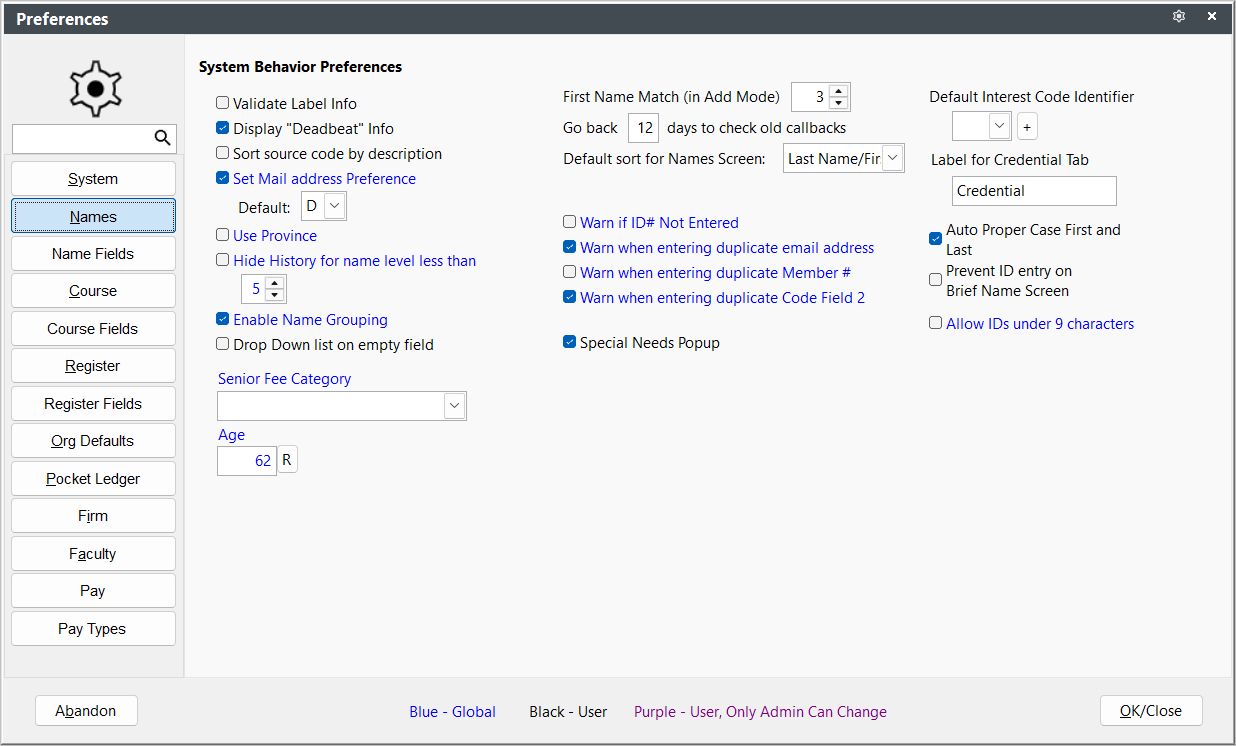Open Default sort for Names Screen dropdown
The width and height of the screenshot is (1236, 746).
pos(893,158)
